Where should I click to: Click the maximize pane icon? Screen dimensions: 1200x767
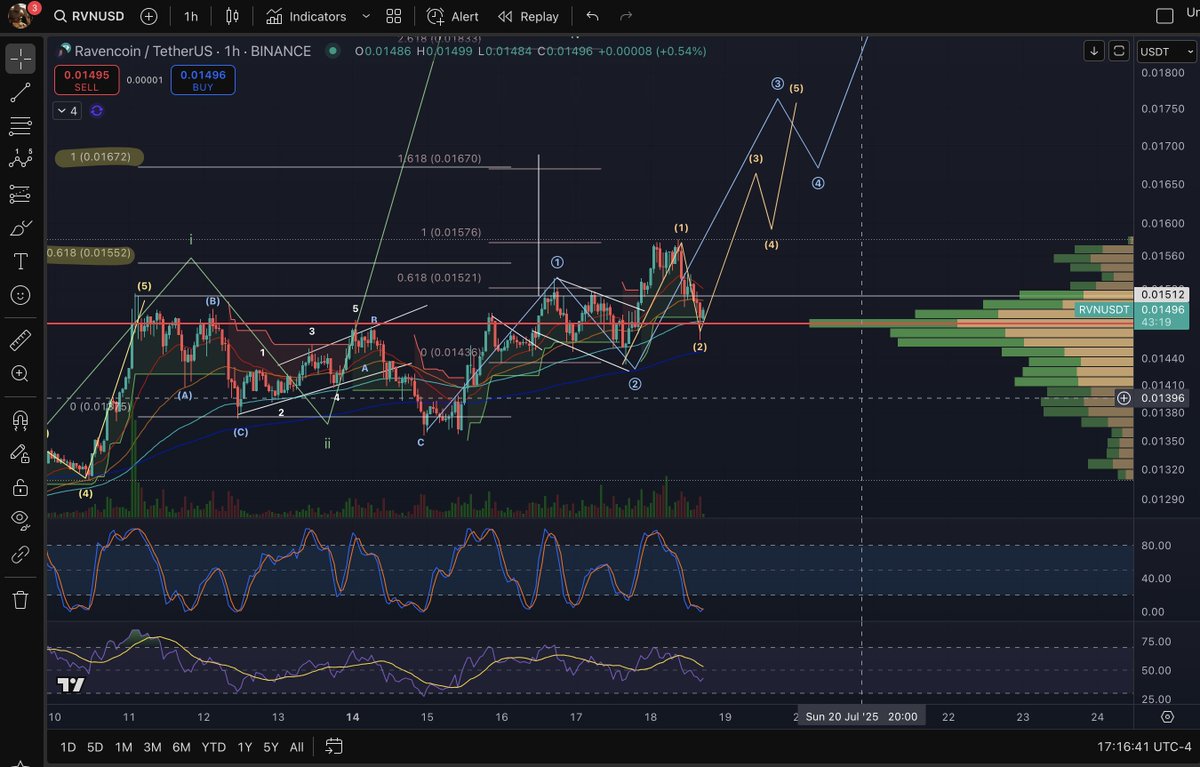click(1119, 50)
